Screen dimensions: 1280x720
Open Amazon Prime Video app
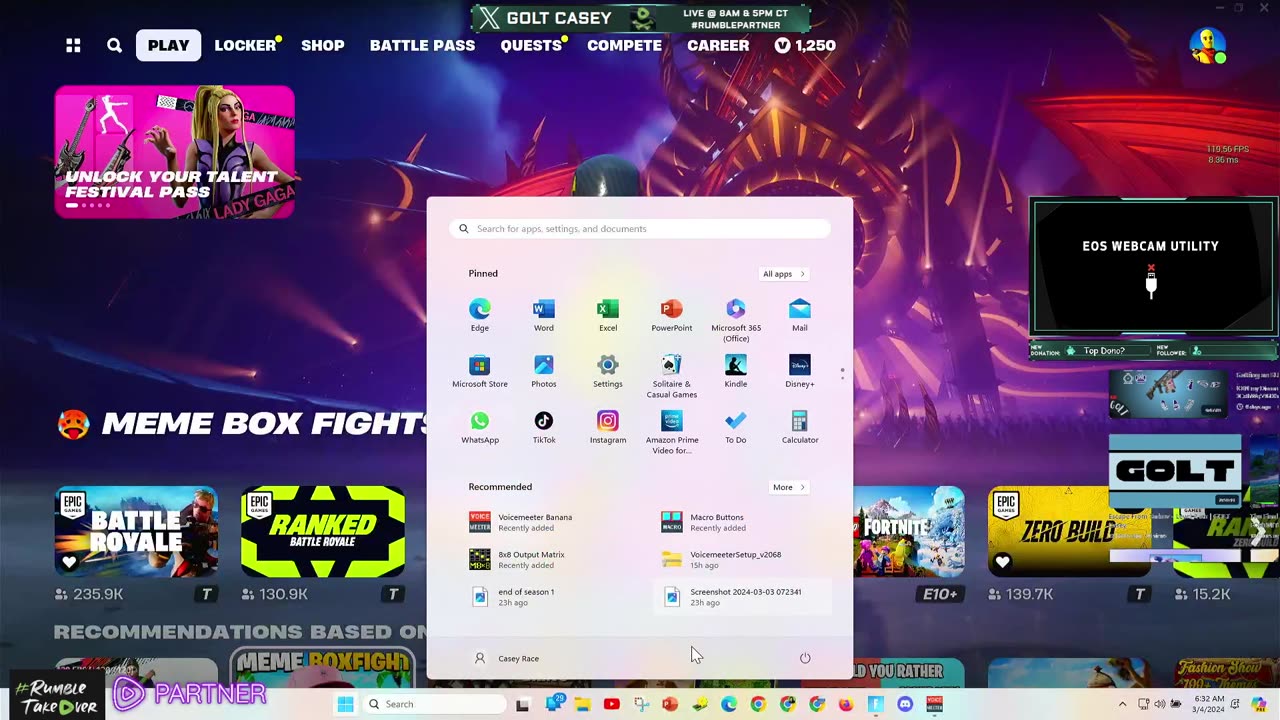click(672, 432)
